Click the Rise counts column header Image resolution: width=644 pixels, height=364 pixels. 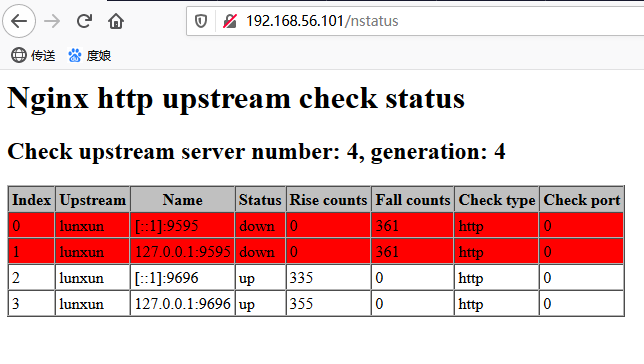point(328,200)
